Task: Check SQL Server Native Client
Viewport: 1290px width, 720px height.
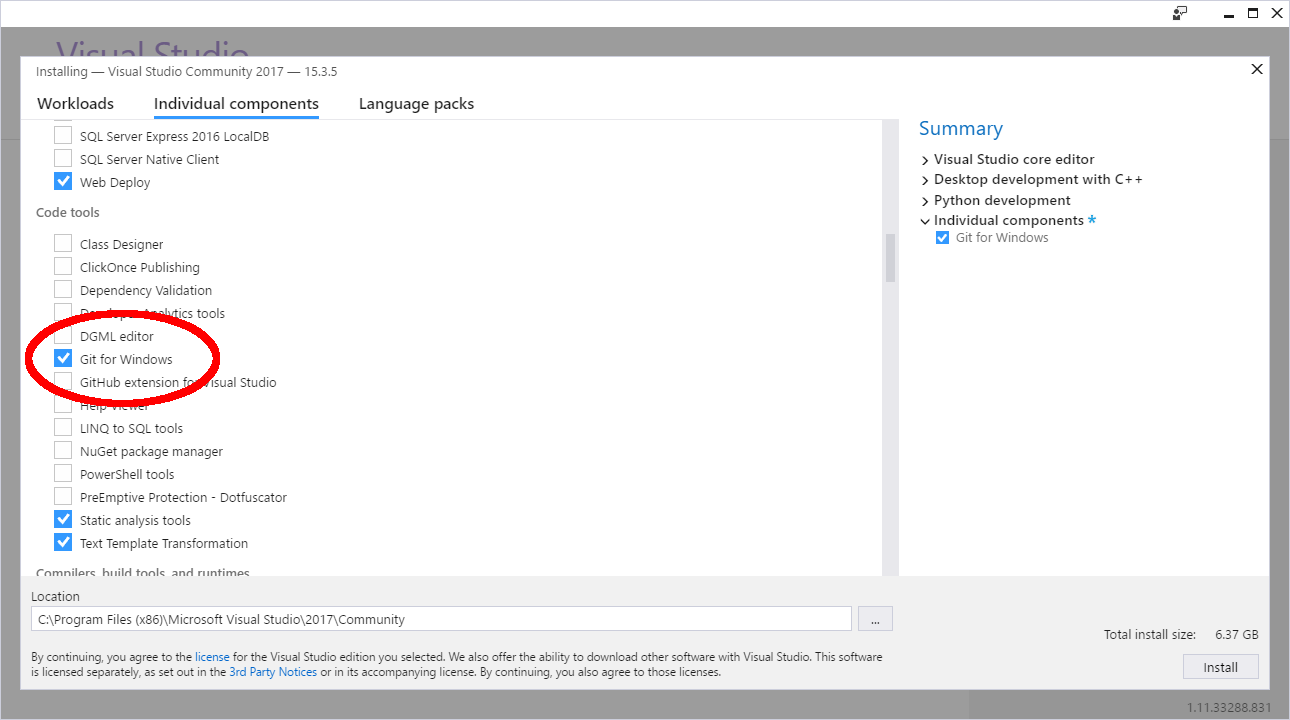Action: (x=63, y=159)
